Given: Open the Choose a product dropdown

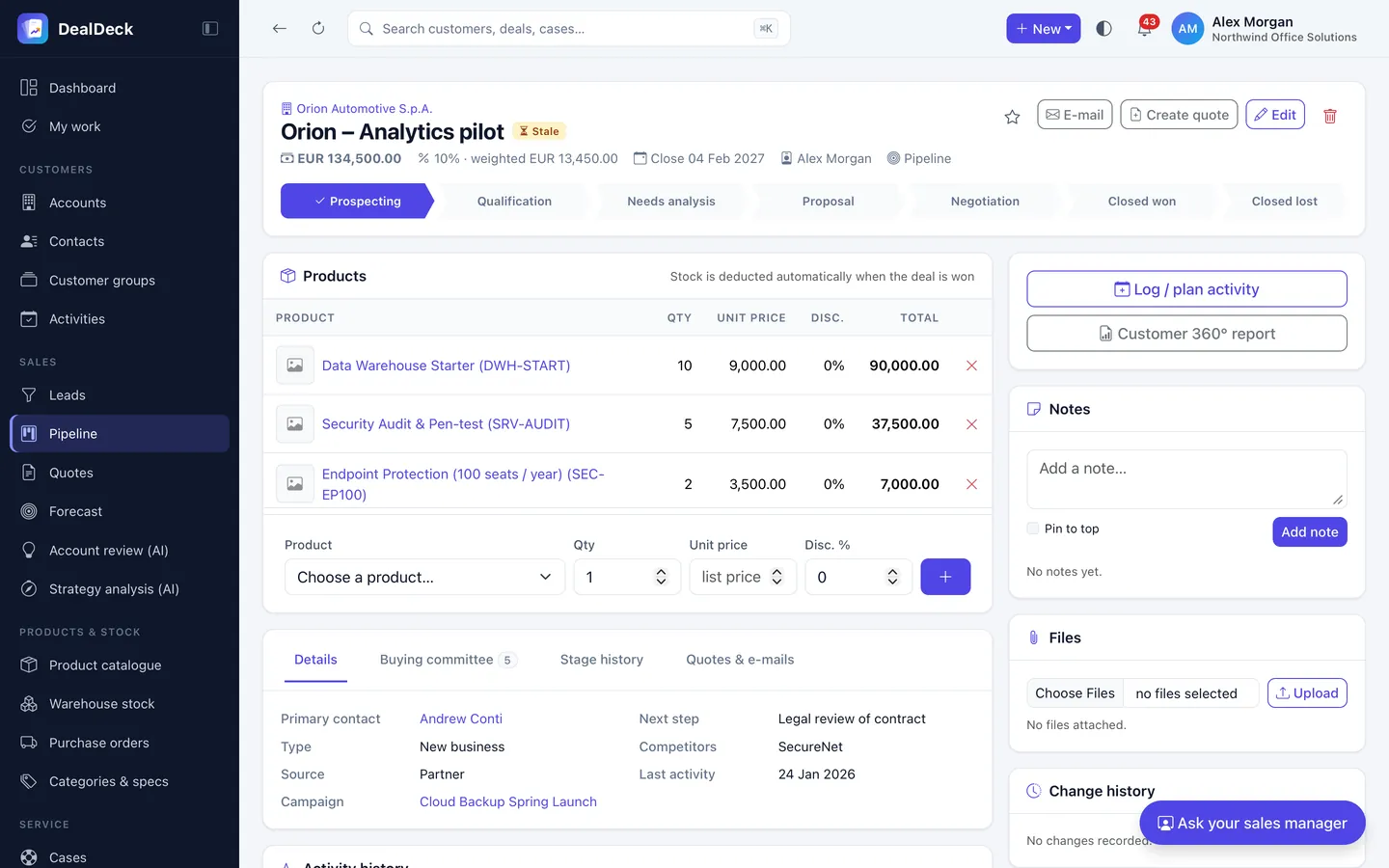Looking at the screenshot, I should [x=424, y=577].
